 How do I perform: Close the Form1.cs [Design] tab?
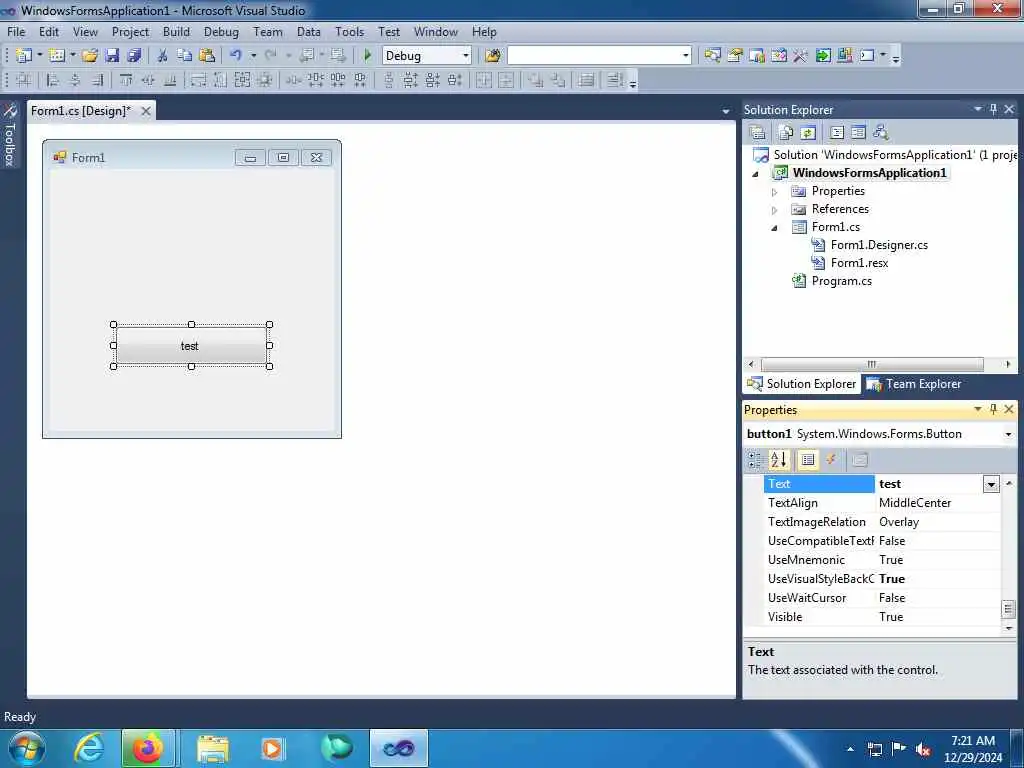click(x=146, y=111)
